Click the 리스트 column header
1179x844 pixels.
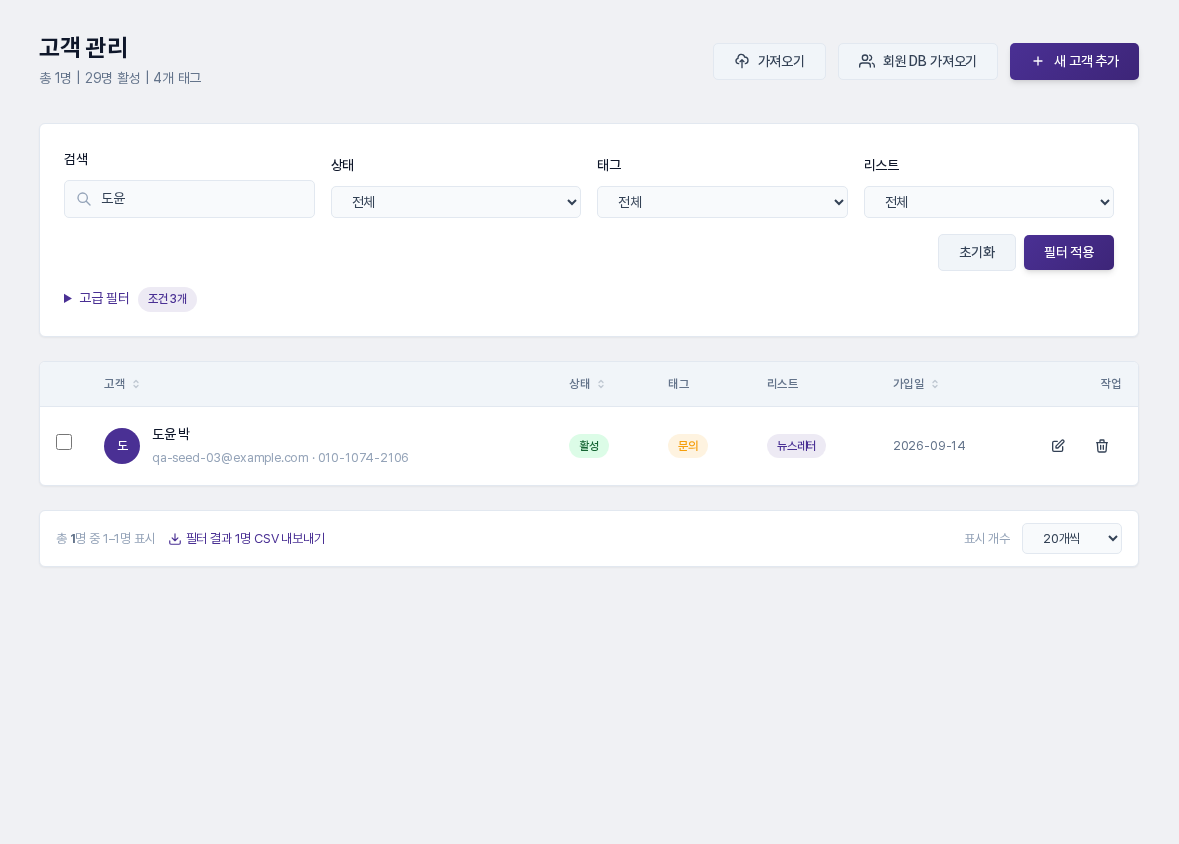[x=783, y=384]
